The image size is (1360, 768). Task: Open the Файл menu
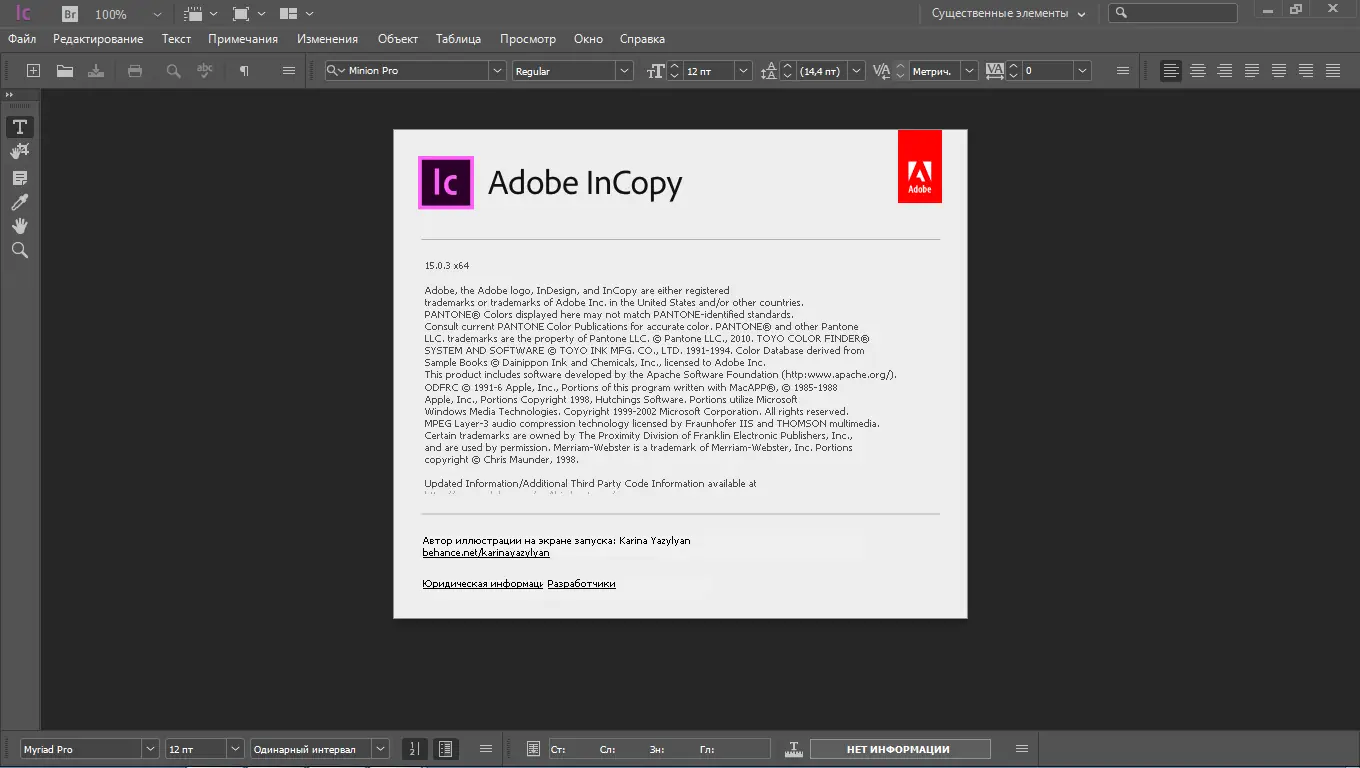[x=22, y=39]
